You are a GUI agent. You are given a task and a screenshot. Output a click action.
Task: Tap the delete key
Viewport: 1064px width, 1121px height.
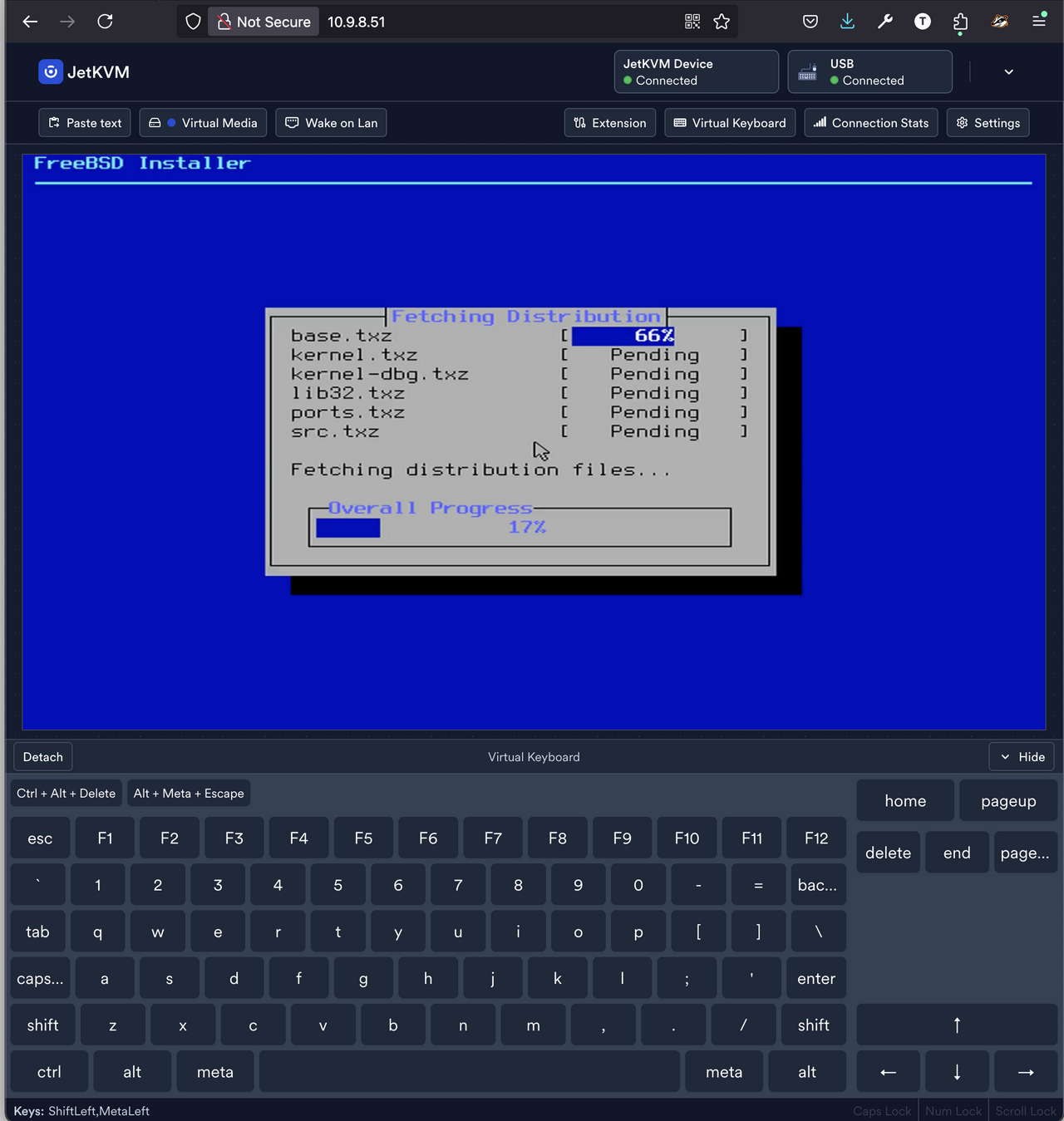coord(889,853)
